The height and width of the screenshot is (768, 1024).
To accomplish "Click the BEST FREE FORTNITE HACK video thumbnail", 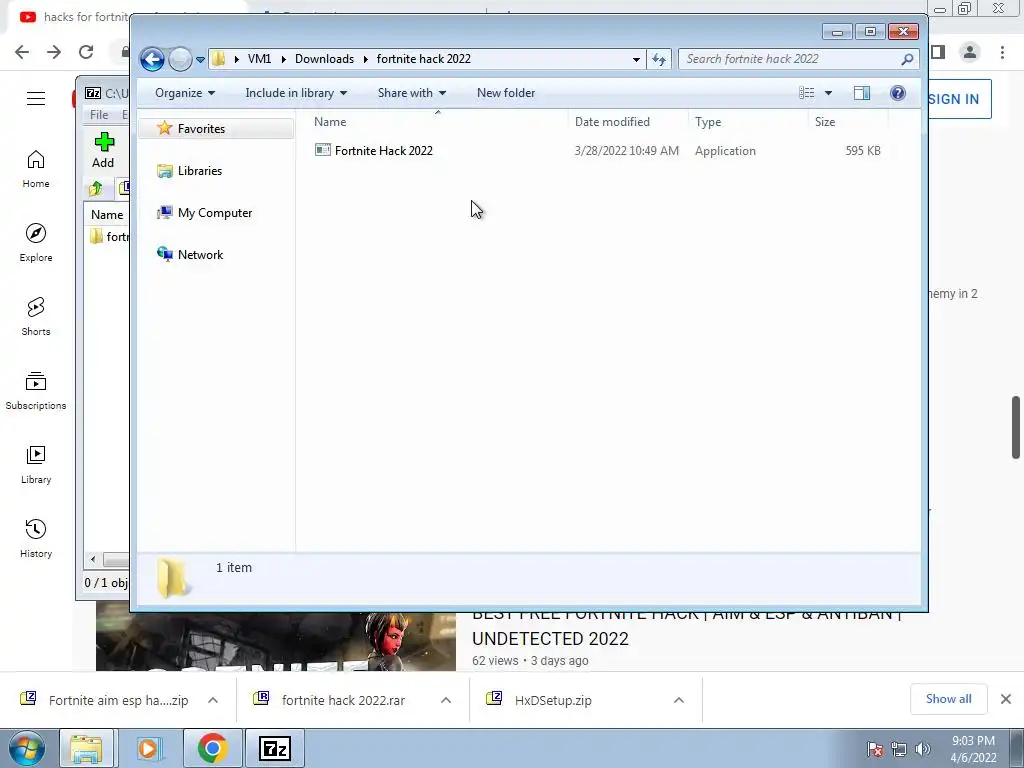I will pyautogui.click(x=276, y=641).
